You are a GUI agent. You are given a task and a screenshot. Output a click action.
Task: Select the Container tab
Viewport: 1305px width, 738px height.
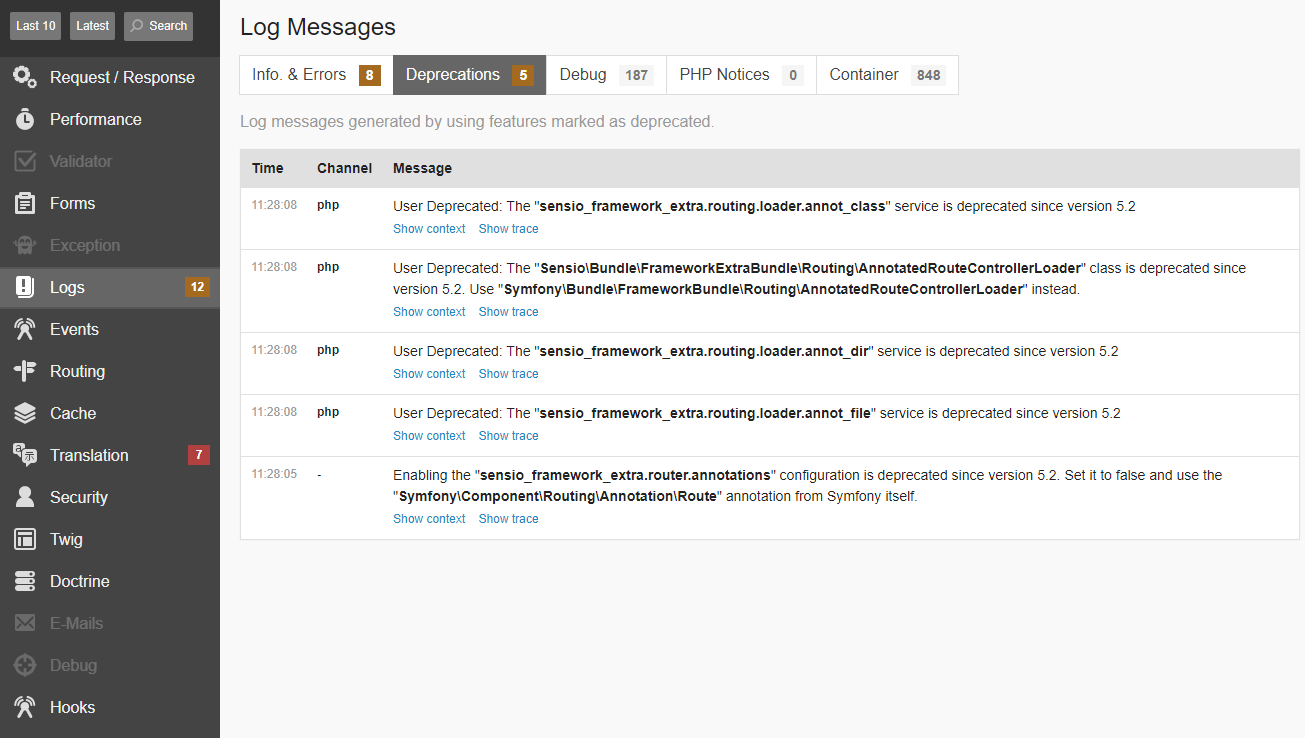(x=886, y=75)
